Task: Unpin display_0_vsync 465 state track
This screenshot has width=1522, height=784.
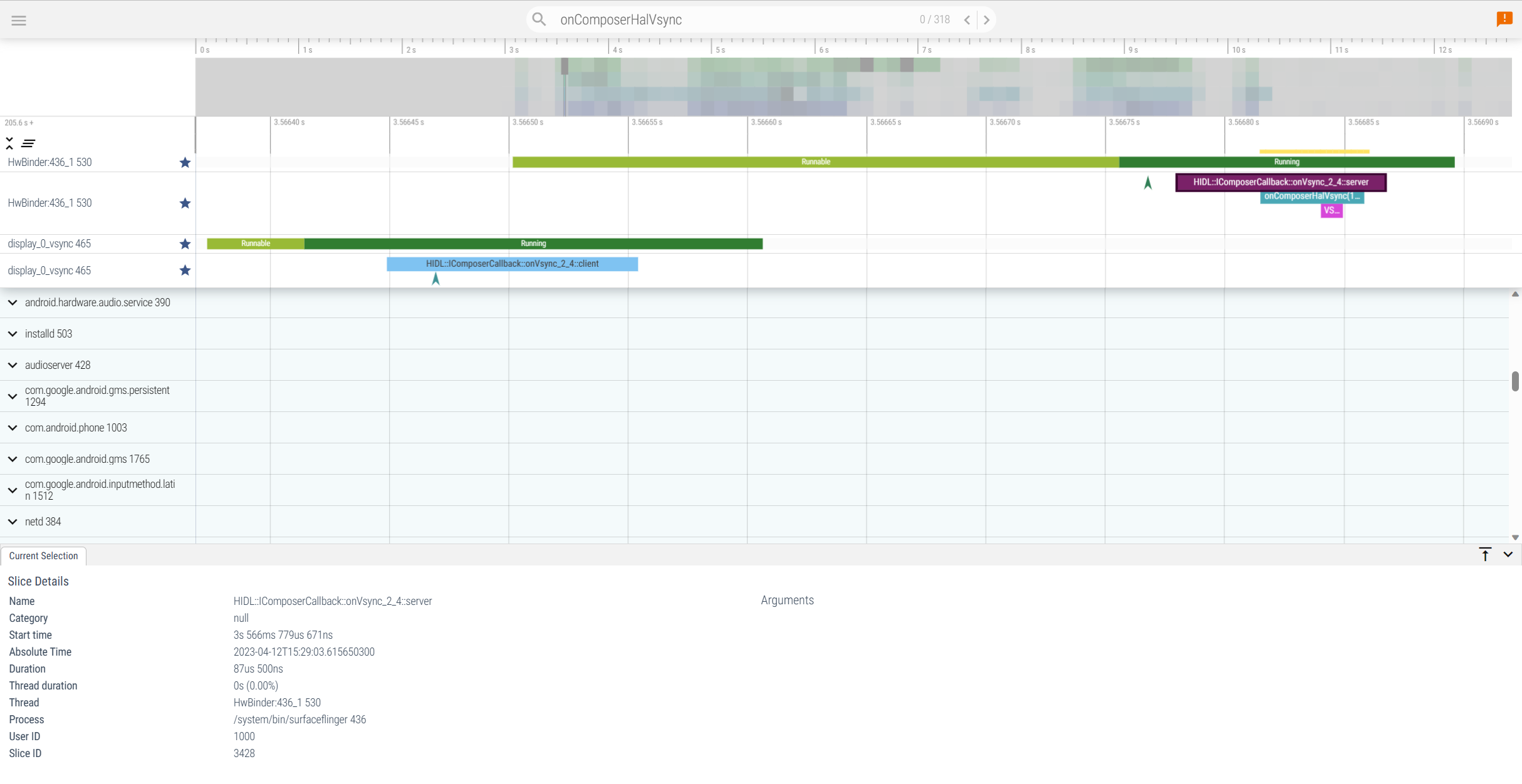Action: [185, 244]
